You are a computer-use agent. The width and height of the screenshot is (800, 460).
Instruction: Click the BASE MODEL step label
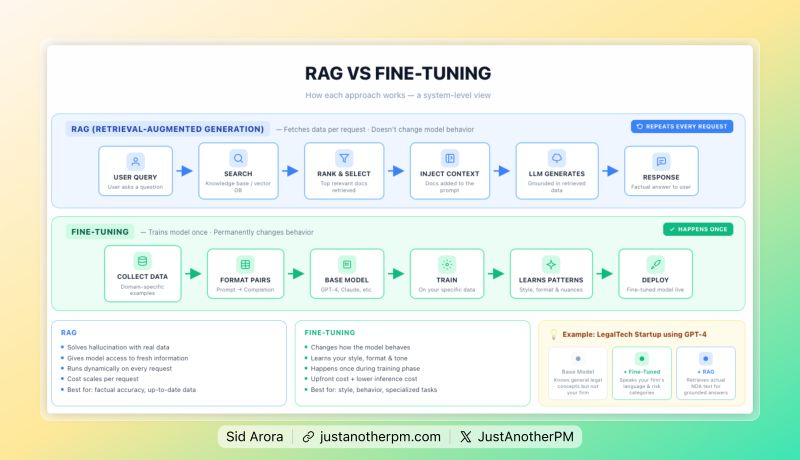click(x=347, y=280)
